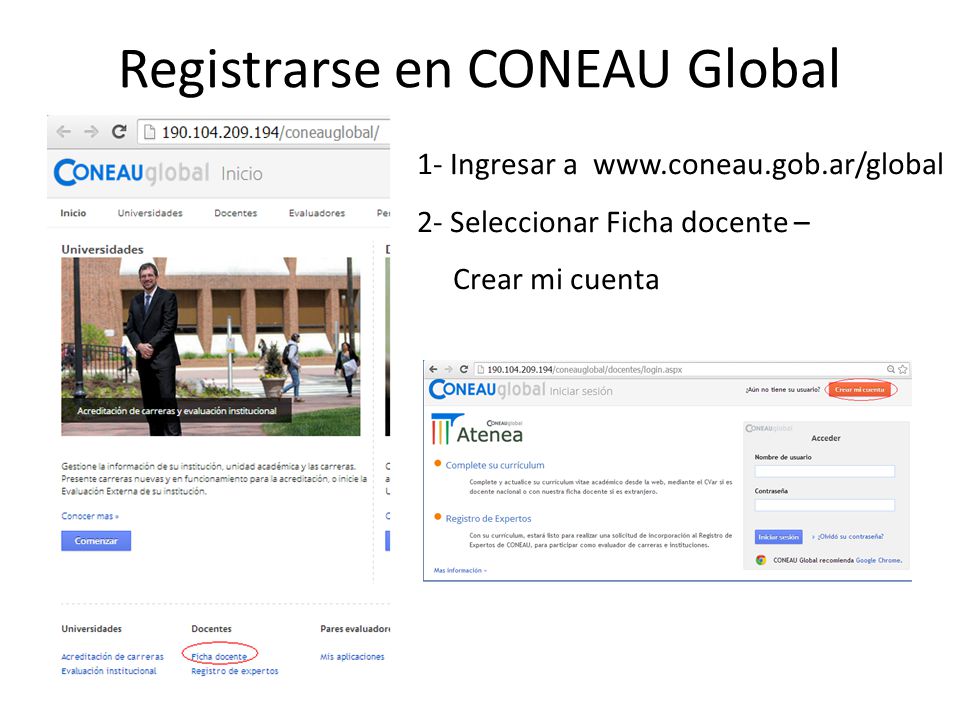Bookmark the login page with star icon
Viewport: 960px width, 720px height.
click(902, 369)
